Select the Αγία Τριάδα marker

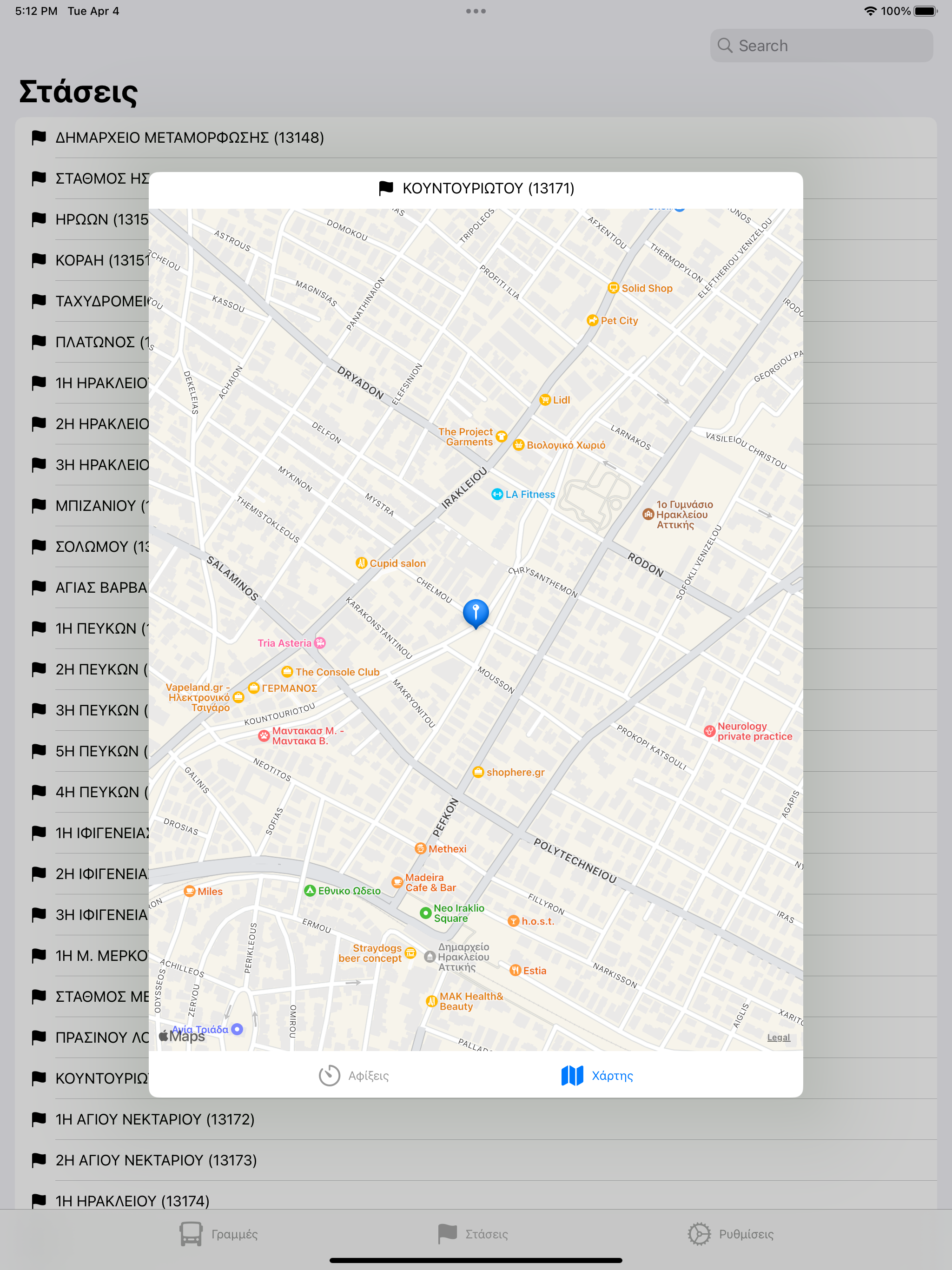(x=237, y=1030)
